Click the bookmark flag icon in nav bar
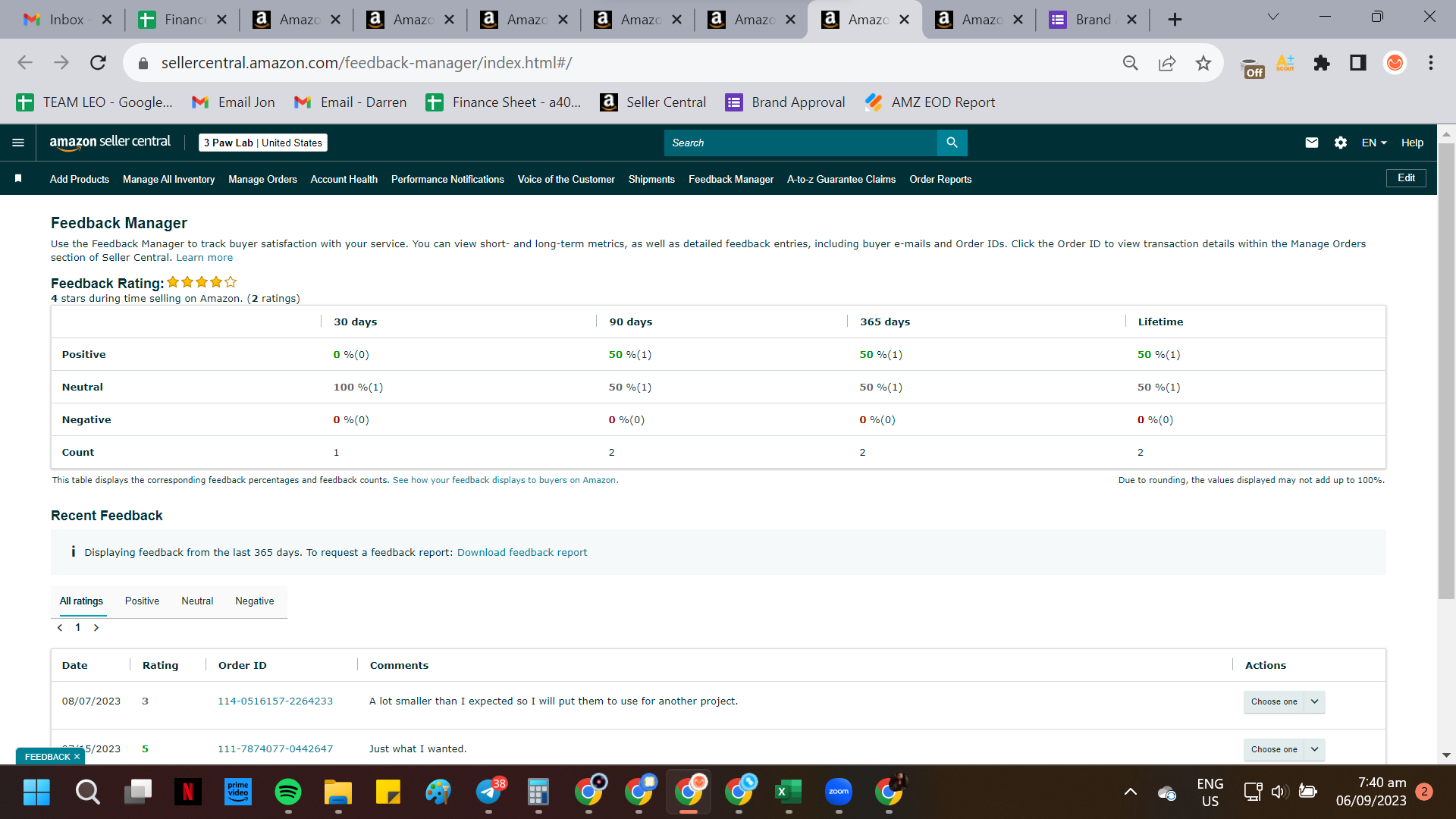1456x819 pixels. click(18, 178)
